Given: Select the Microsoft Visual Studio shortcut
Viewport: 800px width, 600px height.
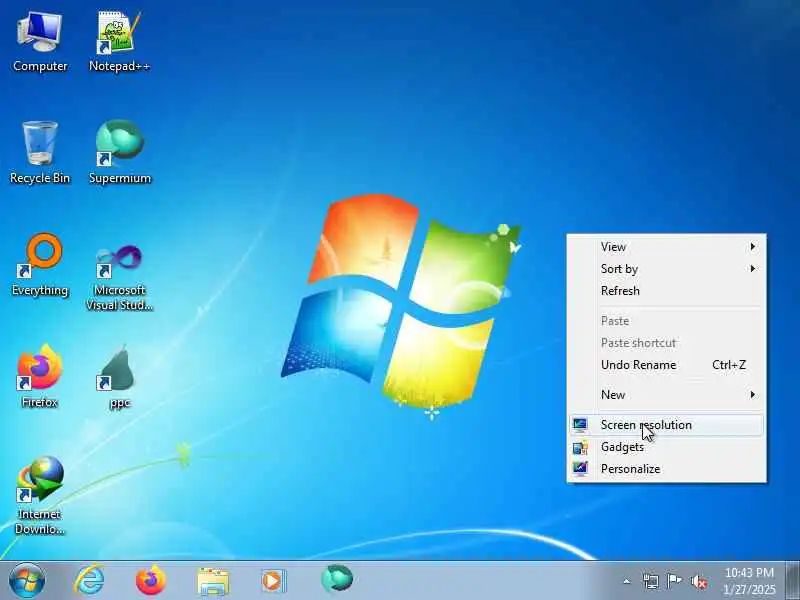Looking at the screenshot, I should tap(119, 278).
